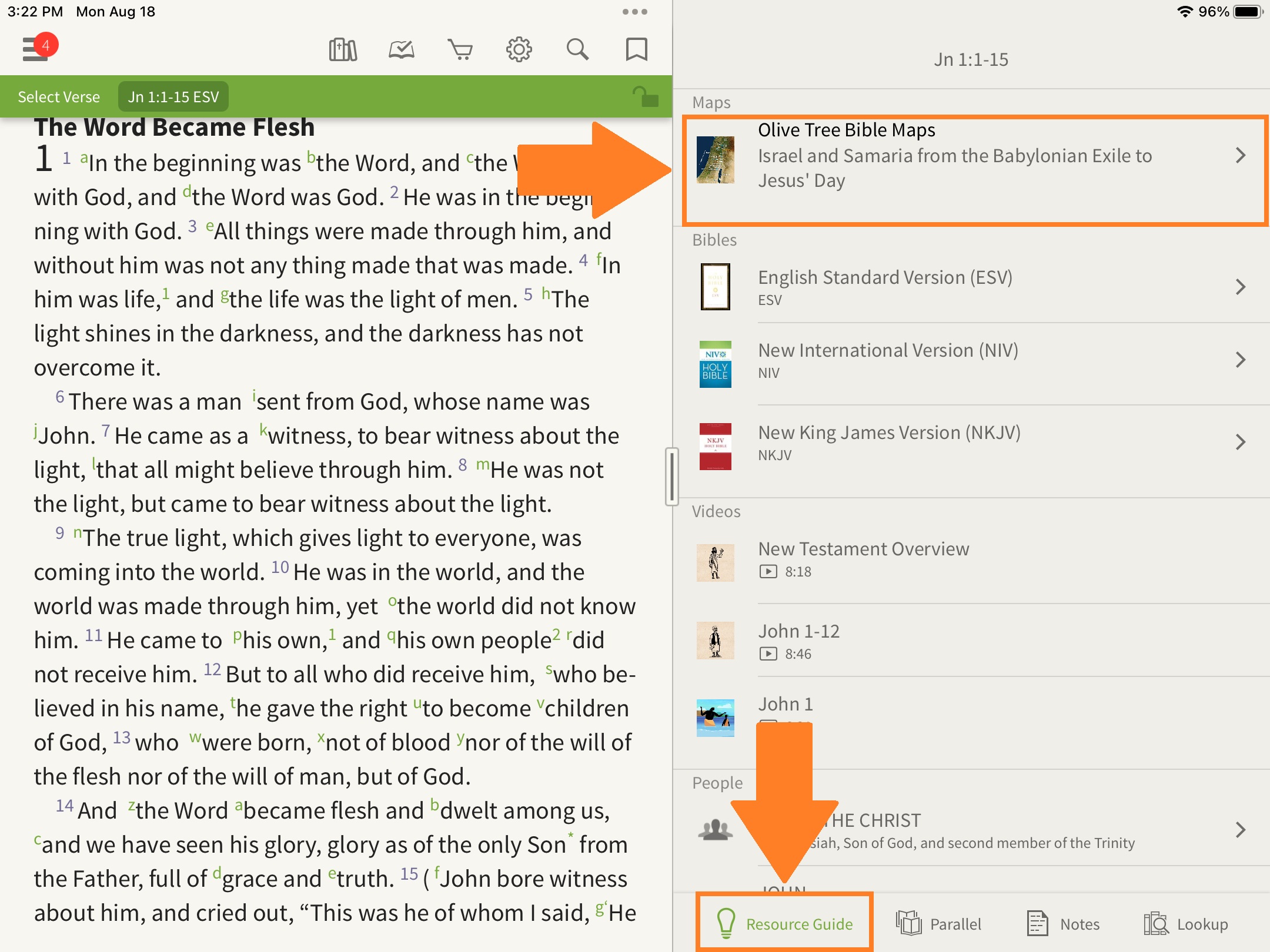Image resolution: width=1270 pixels, height=952 pixels.
Task: Tap the New Testament Overview video thumbnail
Action: coord(716,563)
